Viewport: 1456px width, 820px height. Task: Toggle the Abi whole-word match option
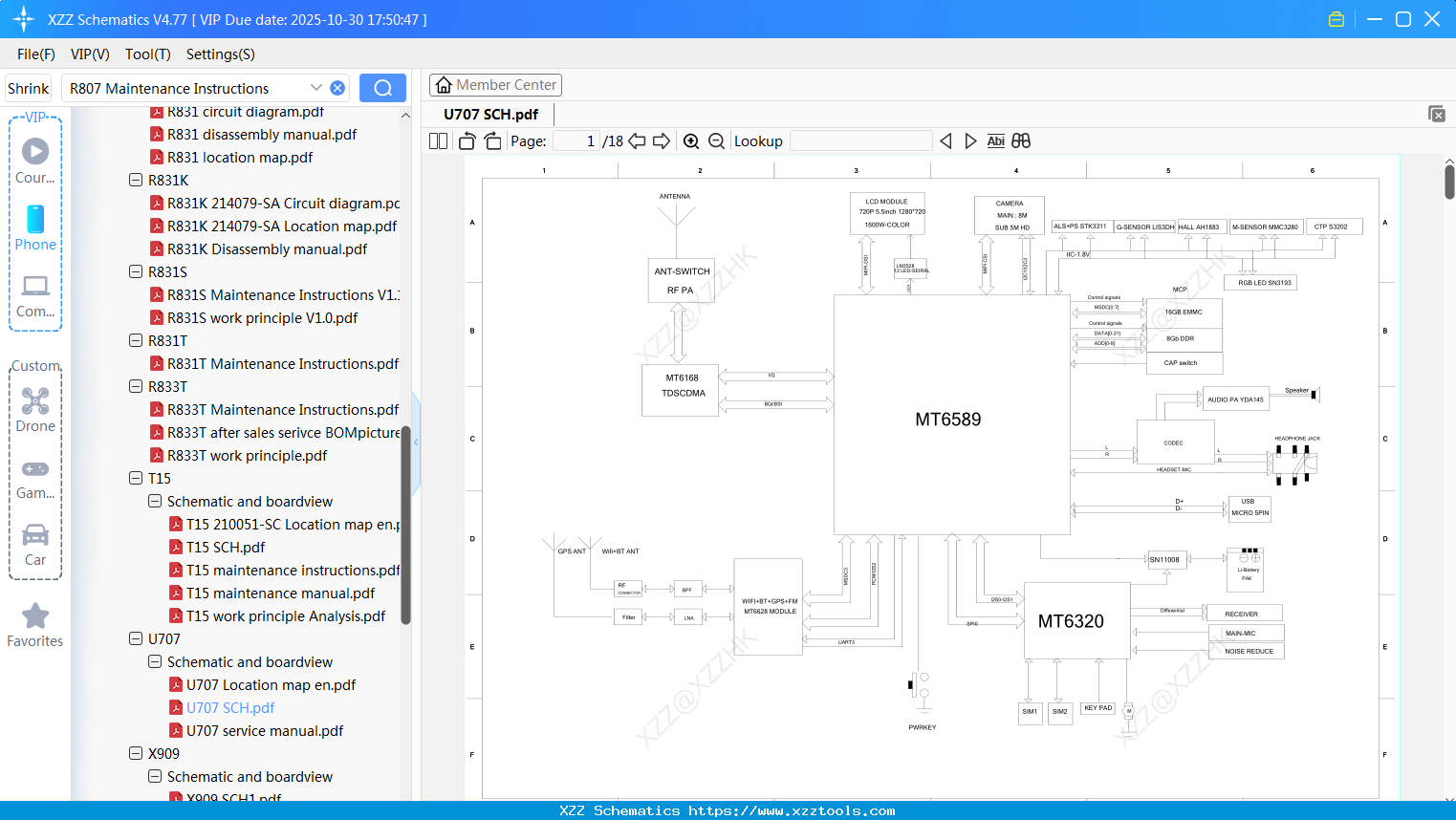point(995,141)
